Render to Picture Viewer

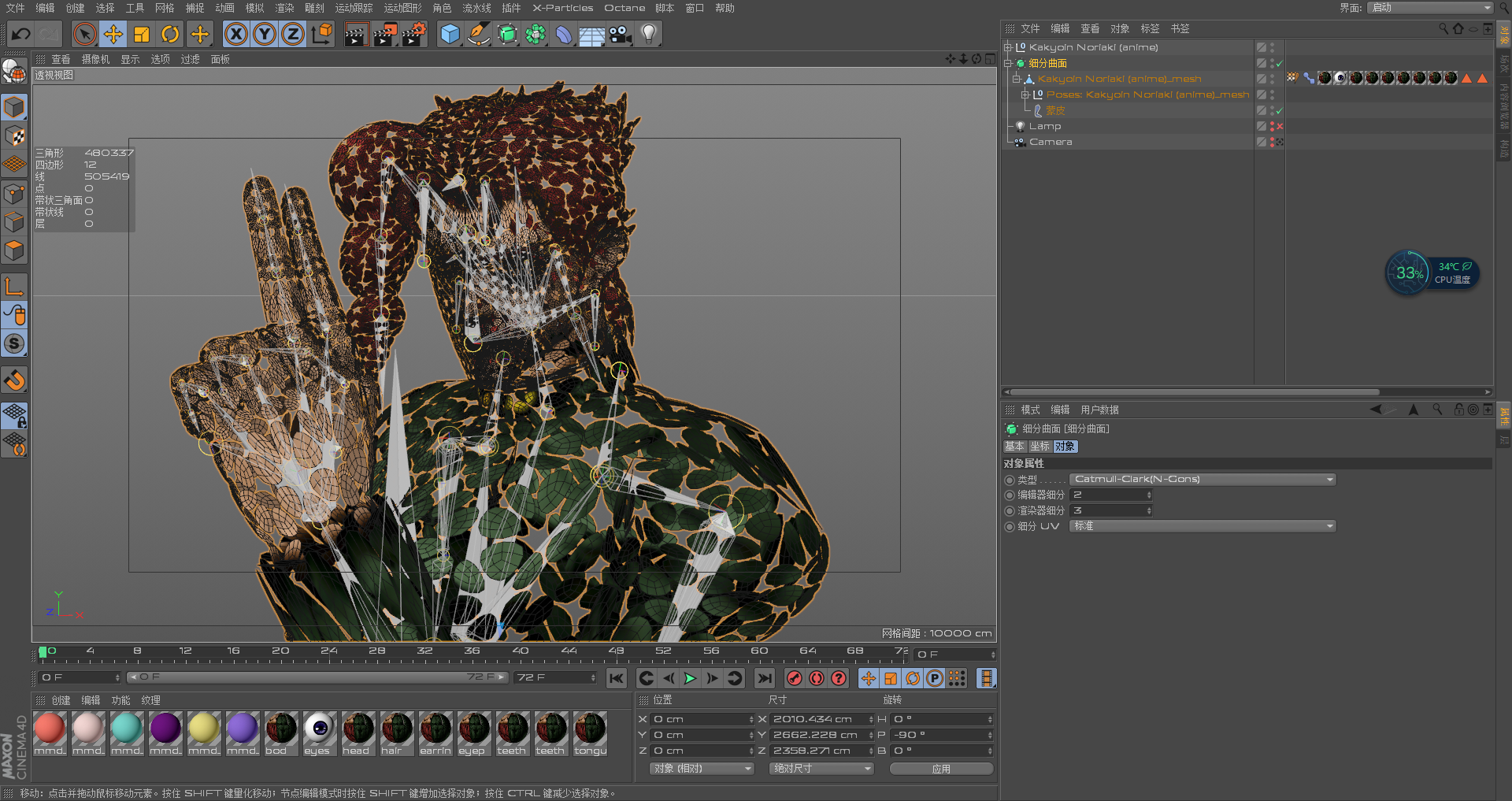pyautogui.click(x=385, y=34)
